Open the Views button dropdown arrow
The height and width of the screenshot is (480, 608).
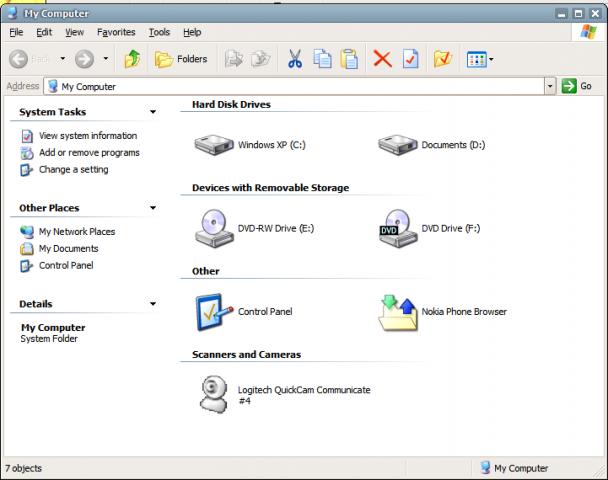(x=491, y=59)
